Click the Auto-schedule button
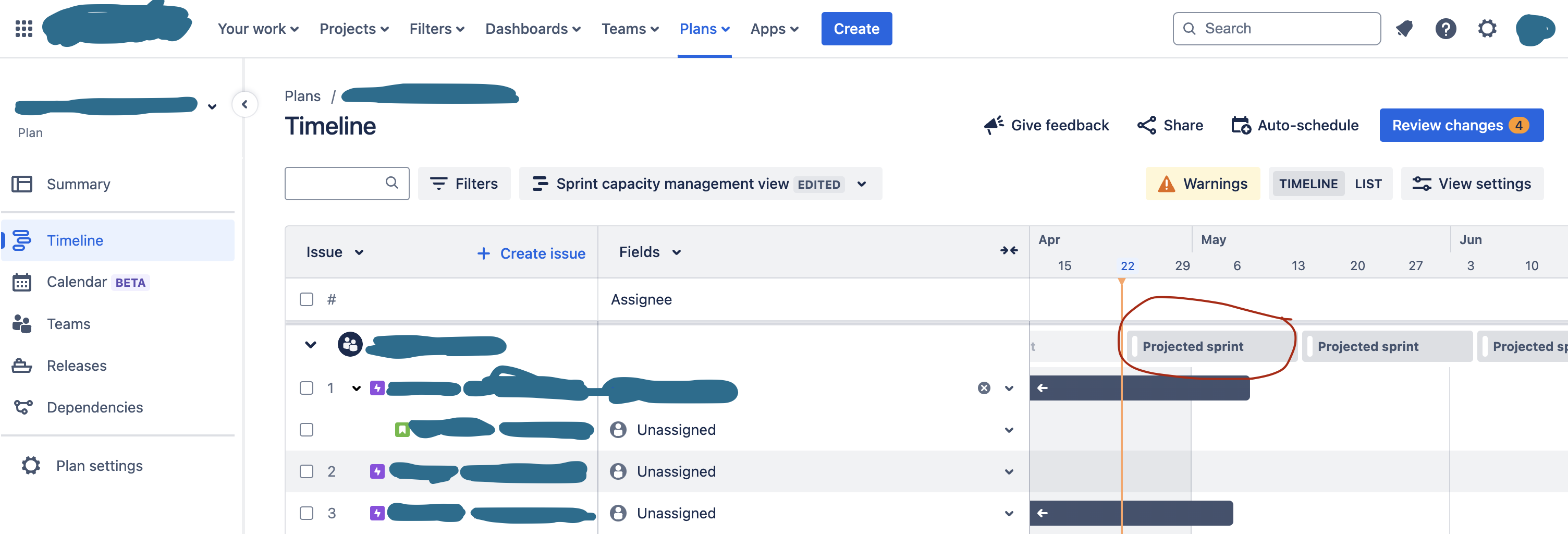This screenshot has height=534, width=1568. pyautogui.click(x=1295, y=125)
